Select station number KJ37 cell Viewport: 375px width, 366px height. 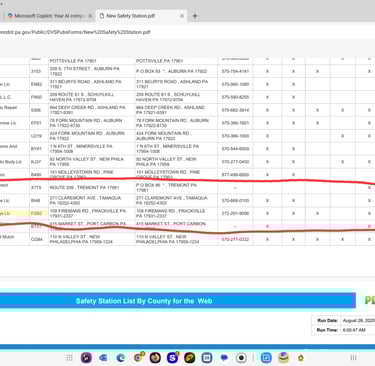[x=36, y=162]
